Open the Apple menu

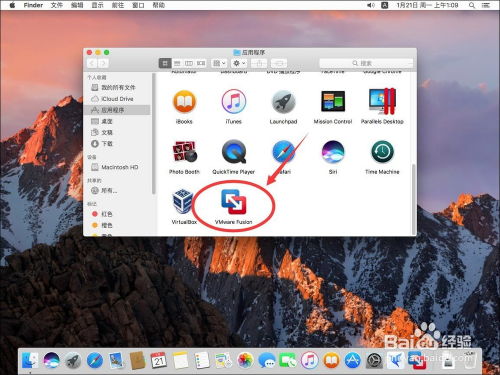tap(12, 5)
